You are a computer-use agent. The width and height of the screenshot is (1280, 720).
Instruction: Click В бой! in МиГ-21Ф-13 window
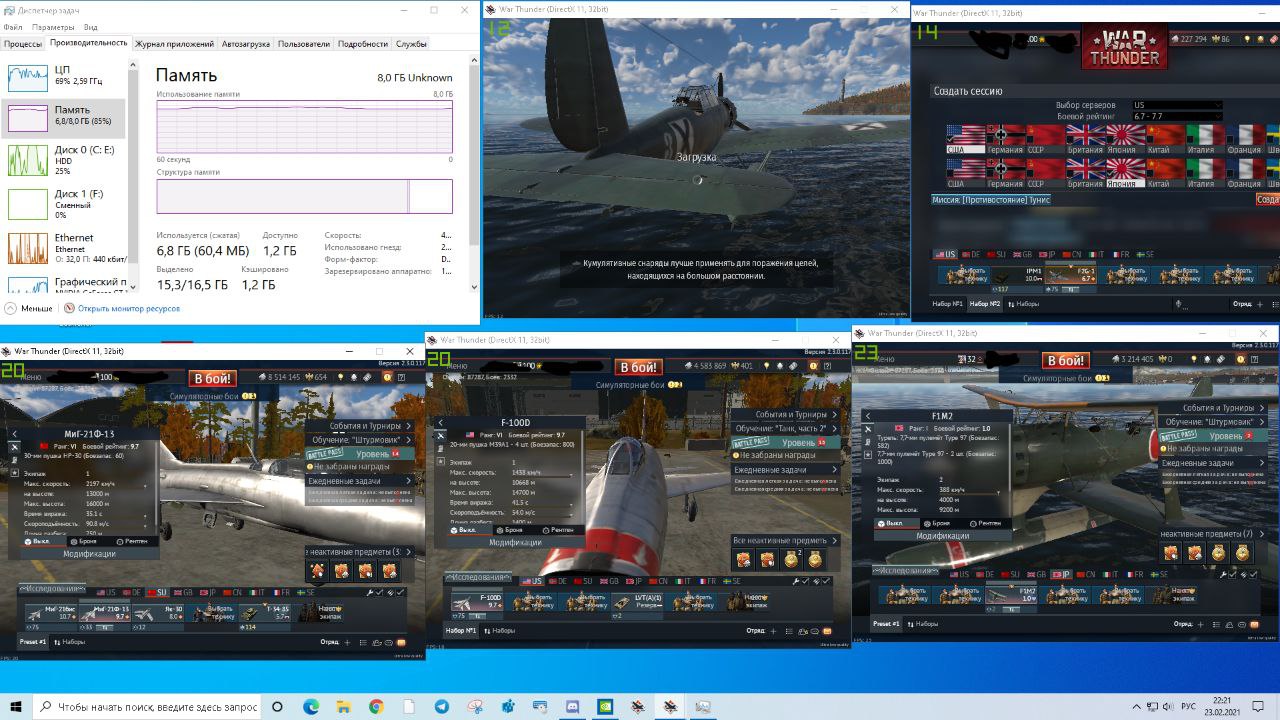click(212, 379)
